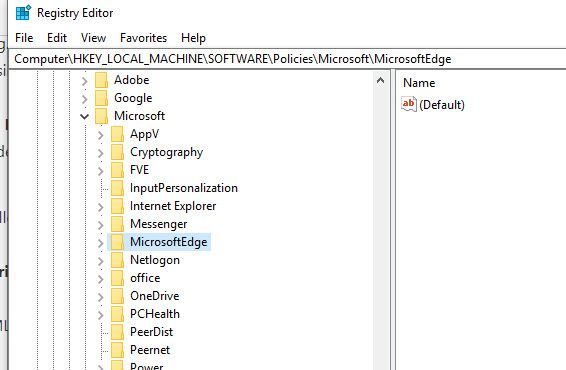The height and width of the screenshot is (370, 566).
Task: Click the AppV folder icon
Action: coord(117,134)
